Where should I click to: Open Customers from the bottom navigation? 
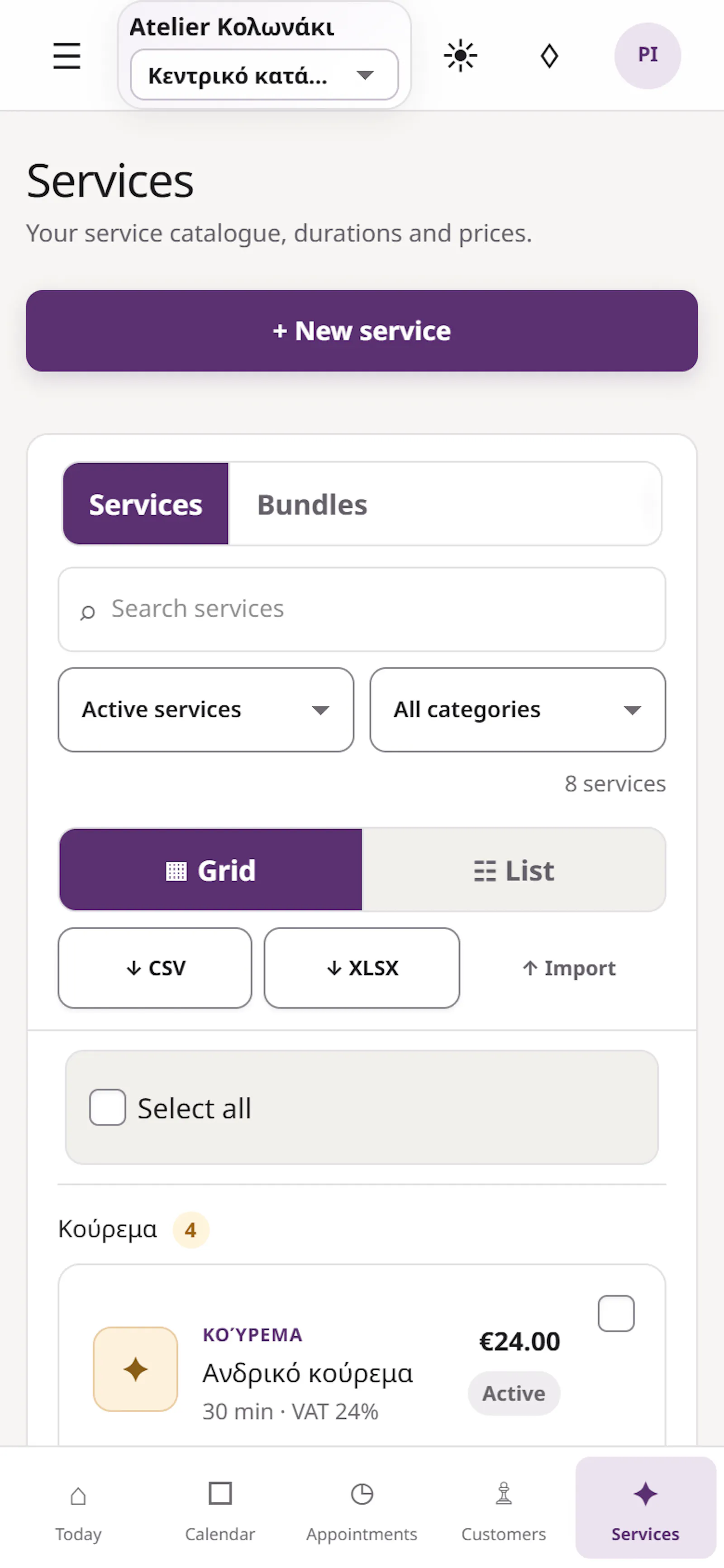click(x=504, y=1506)
